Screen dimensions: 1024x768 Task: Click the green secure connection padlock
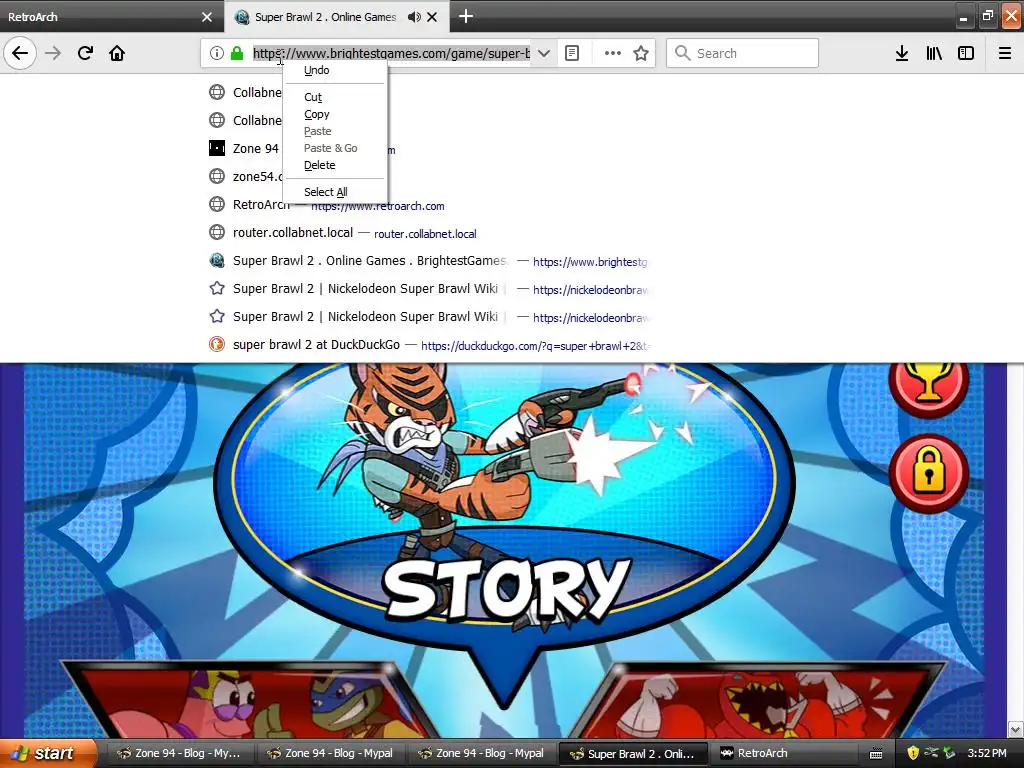[236, 53]
